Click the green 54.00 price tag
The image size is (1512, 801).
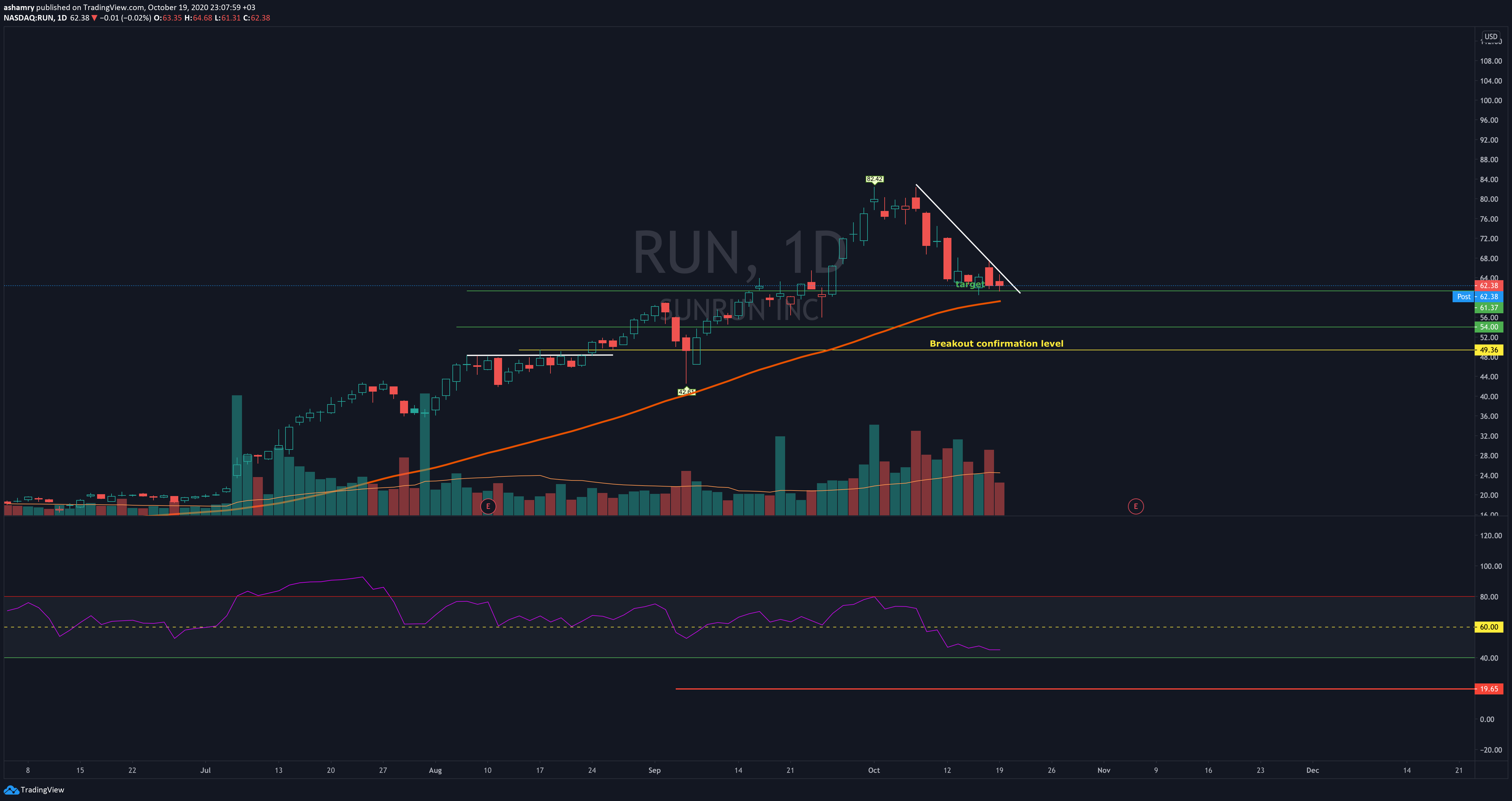point(1488,327)
